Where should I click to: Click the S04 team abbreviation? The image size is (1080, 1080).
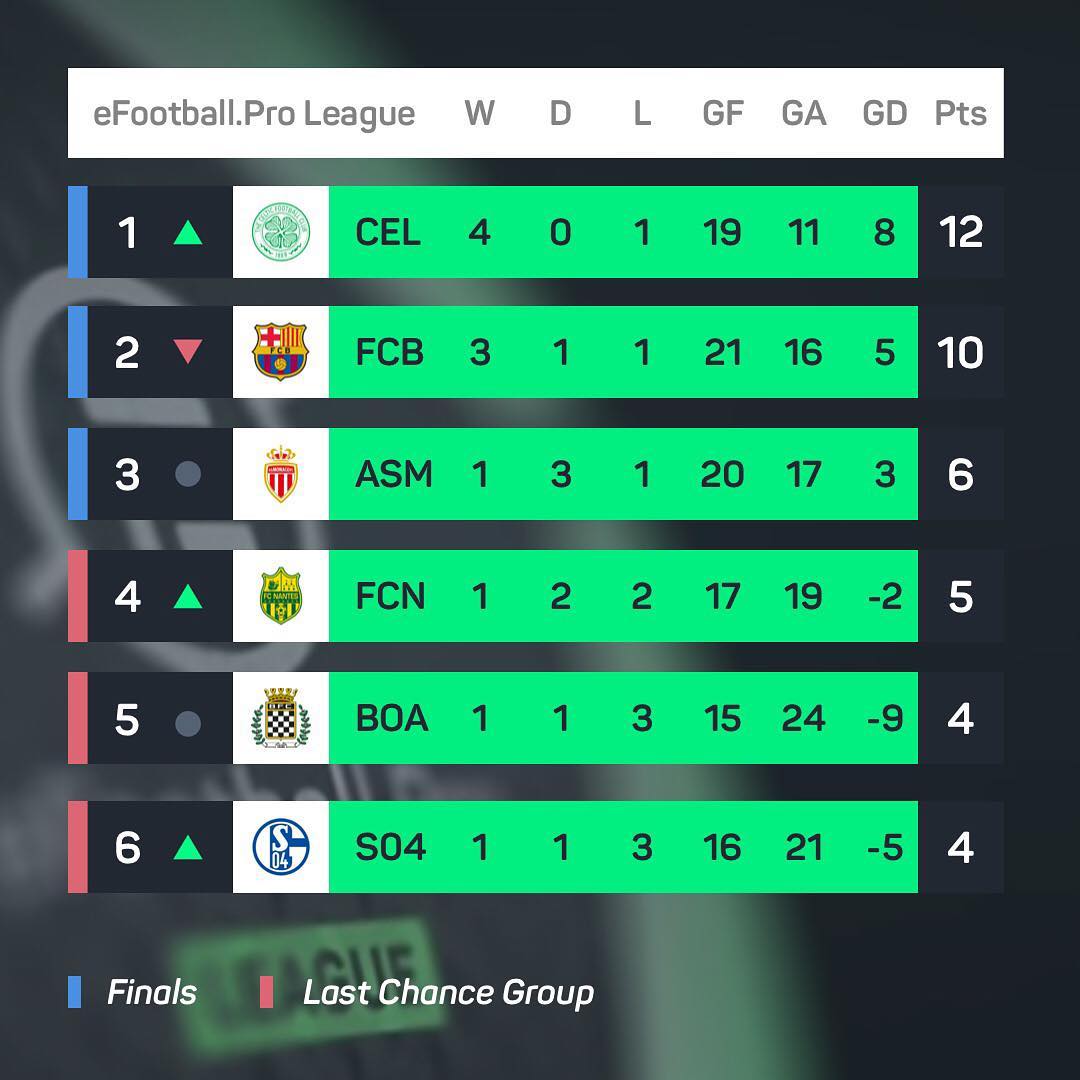[x=391, y=847]
